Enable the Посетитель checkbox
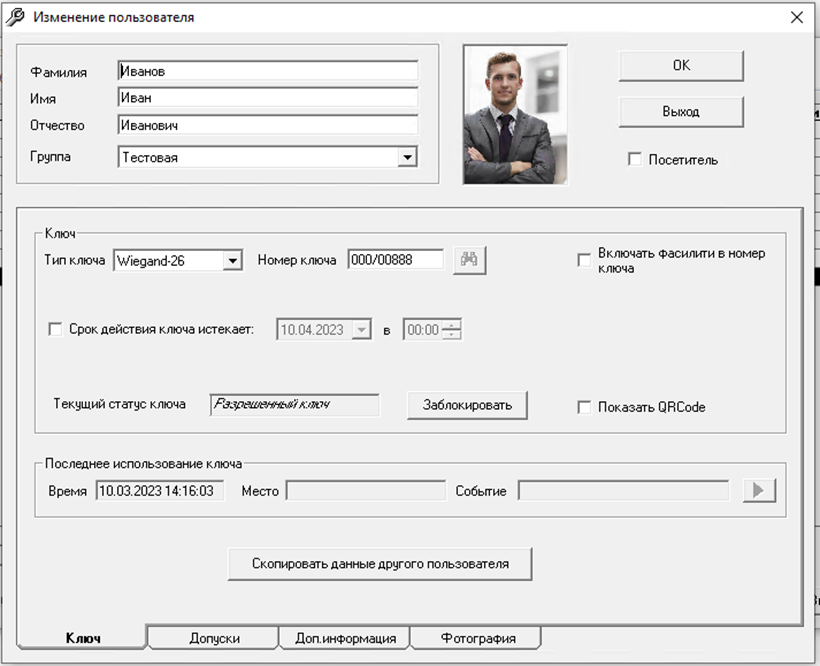820x666 pixels. pos(634,160)
